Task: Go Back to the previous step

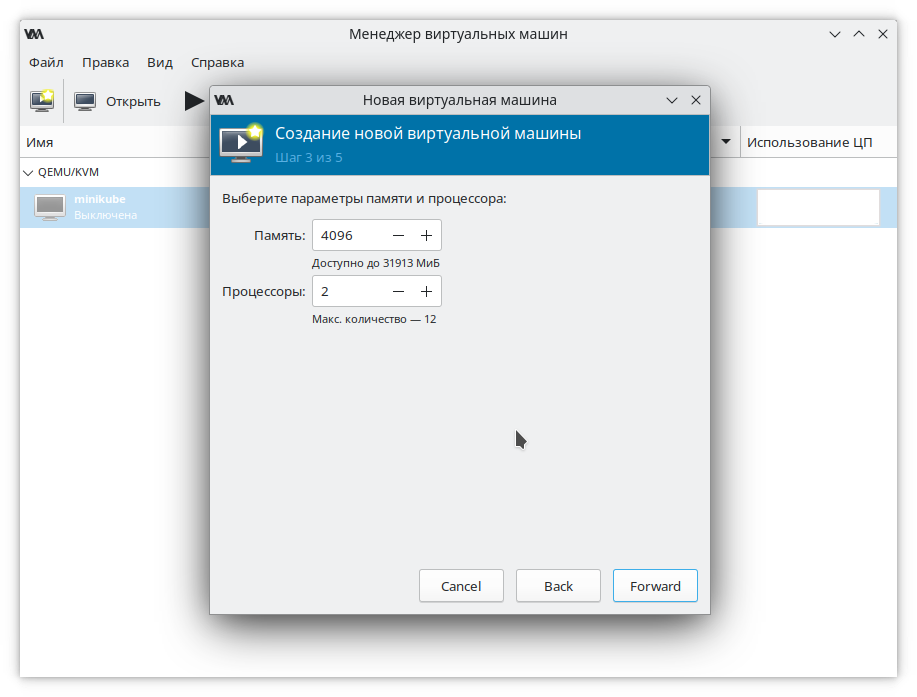Action: (558, 586)
